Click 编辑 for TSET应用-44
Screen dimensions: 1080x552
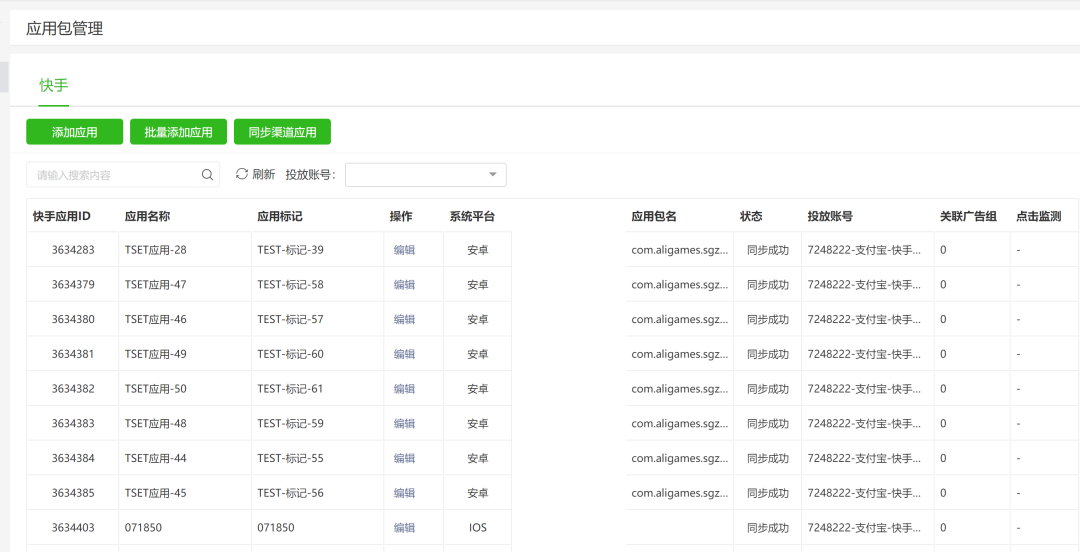tap(404, 458)
